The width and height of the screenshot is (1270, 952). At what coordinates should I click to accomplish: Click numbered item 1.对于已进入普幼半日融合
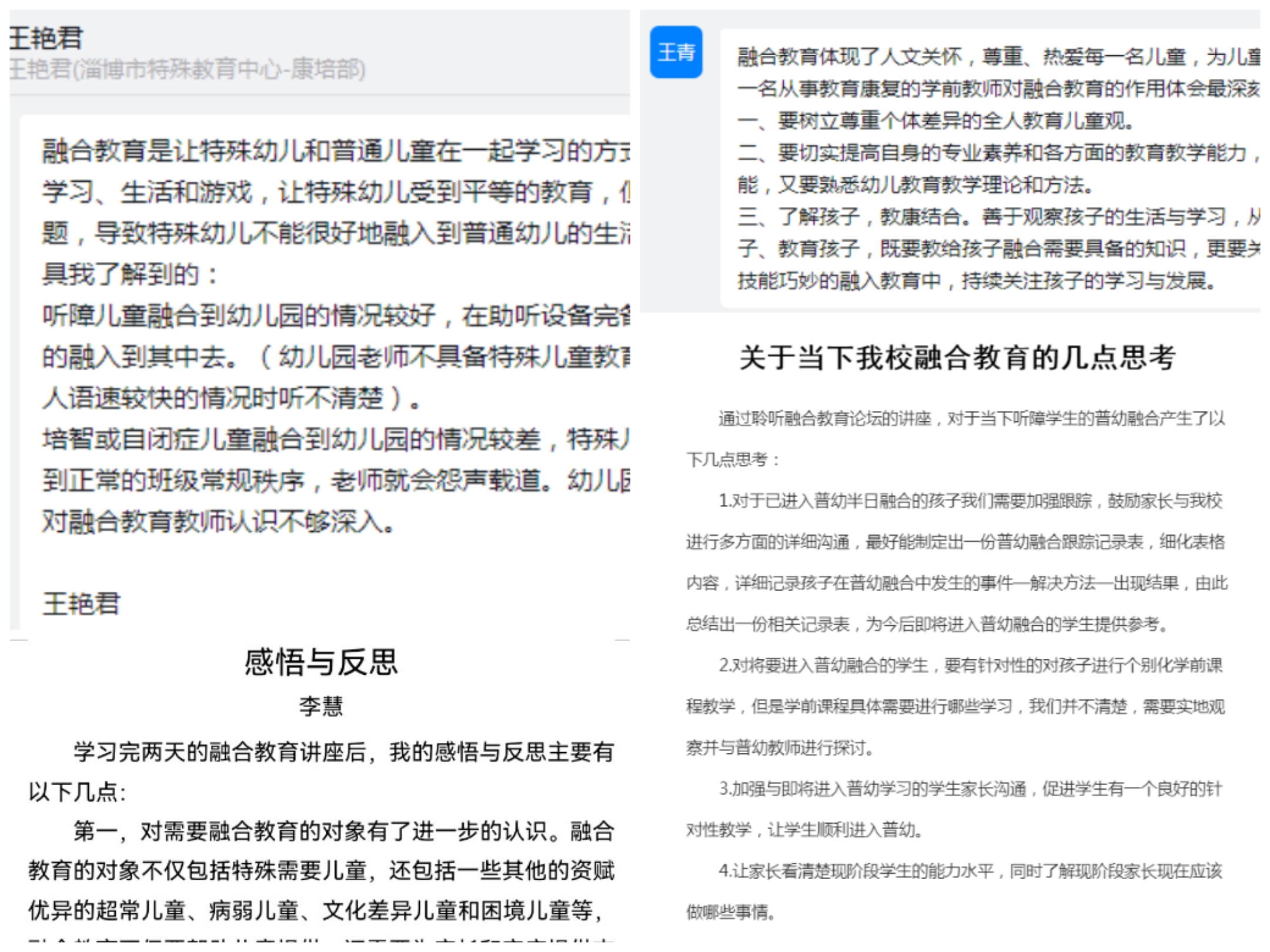[970, 501]
